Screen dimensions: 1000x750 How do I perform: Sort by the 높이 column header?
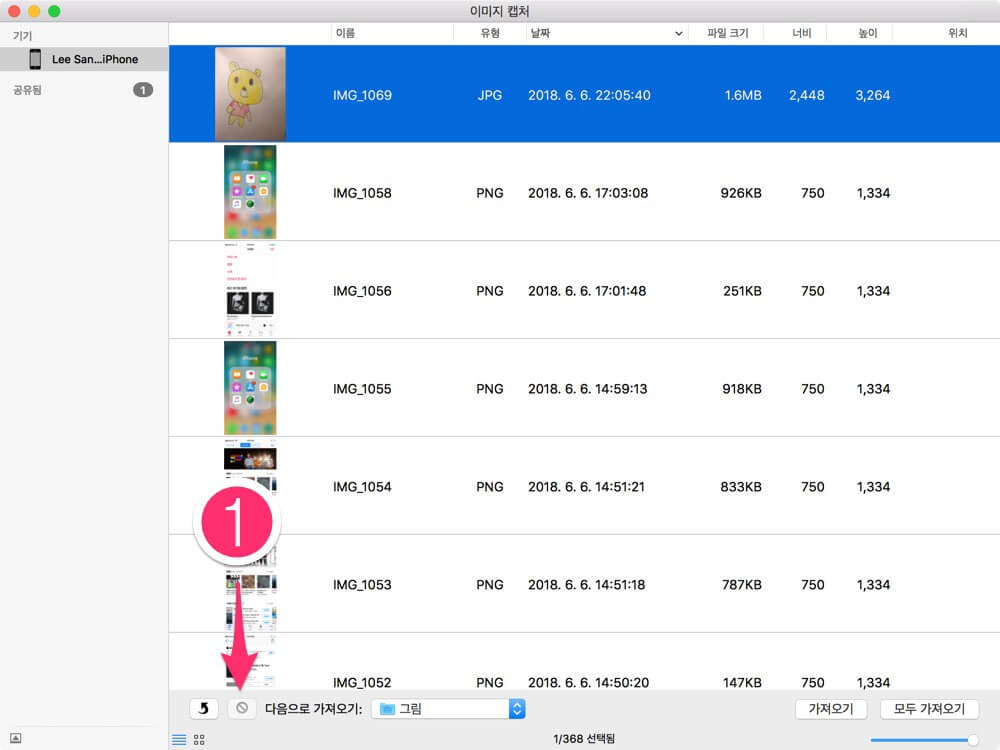click(868, 33)
